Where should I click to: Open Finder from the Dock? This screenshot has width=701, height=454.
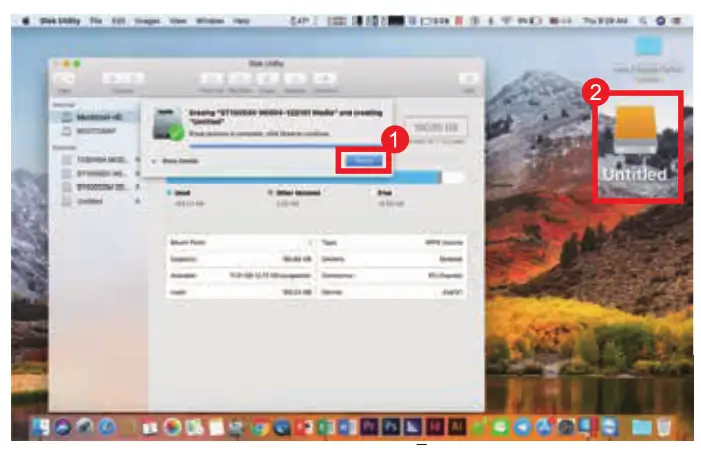pyautogui.click(x=41, y=427)
